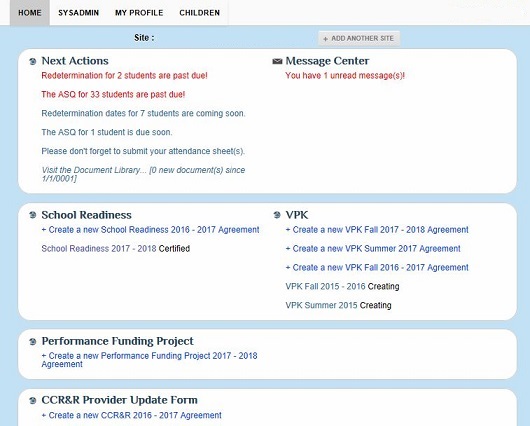Click the CCR&R Provider Update Form icon
Image resolution: width=530 pixels, height=426 pixels.
pyautogui.click(x=33, y=401)
